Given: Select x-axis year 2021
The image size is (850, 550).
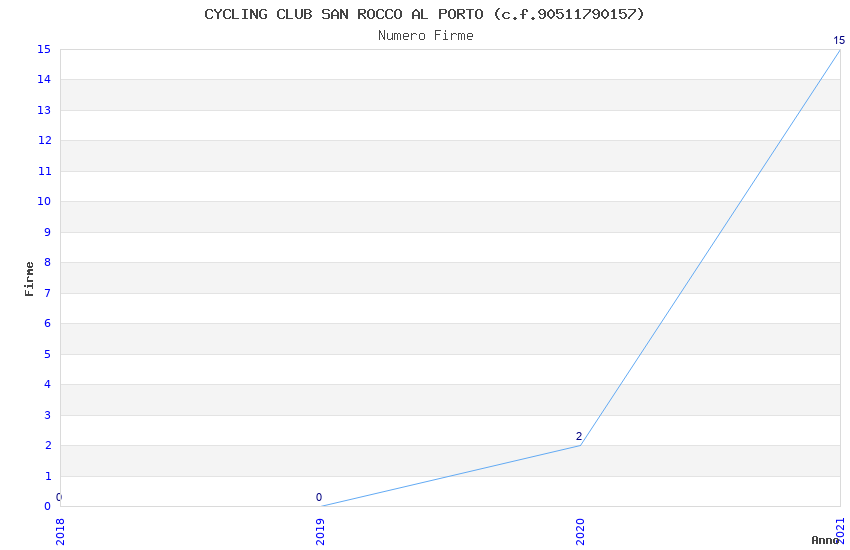Looking at the screenshot, I should 840,530.
